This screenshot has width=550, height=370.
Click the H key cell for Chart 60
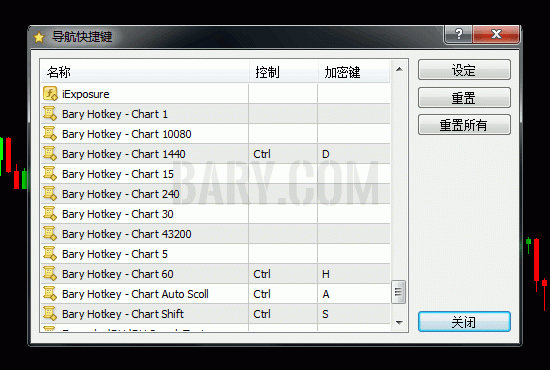354,274
